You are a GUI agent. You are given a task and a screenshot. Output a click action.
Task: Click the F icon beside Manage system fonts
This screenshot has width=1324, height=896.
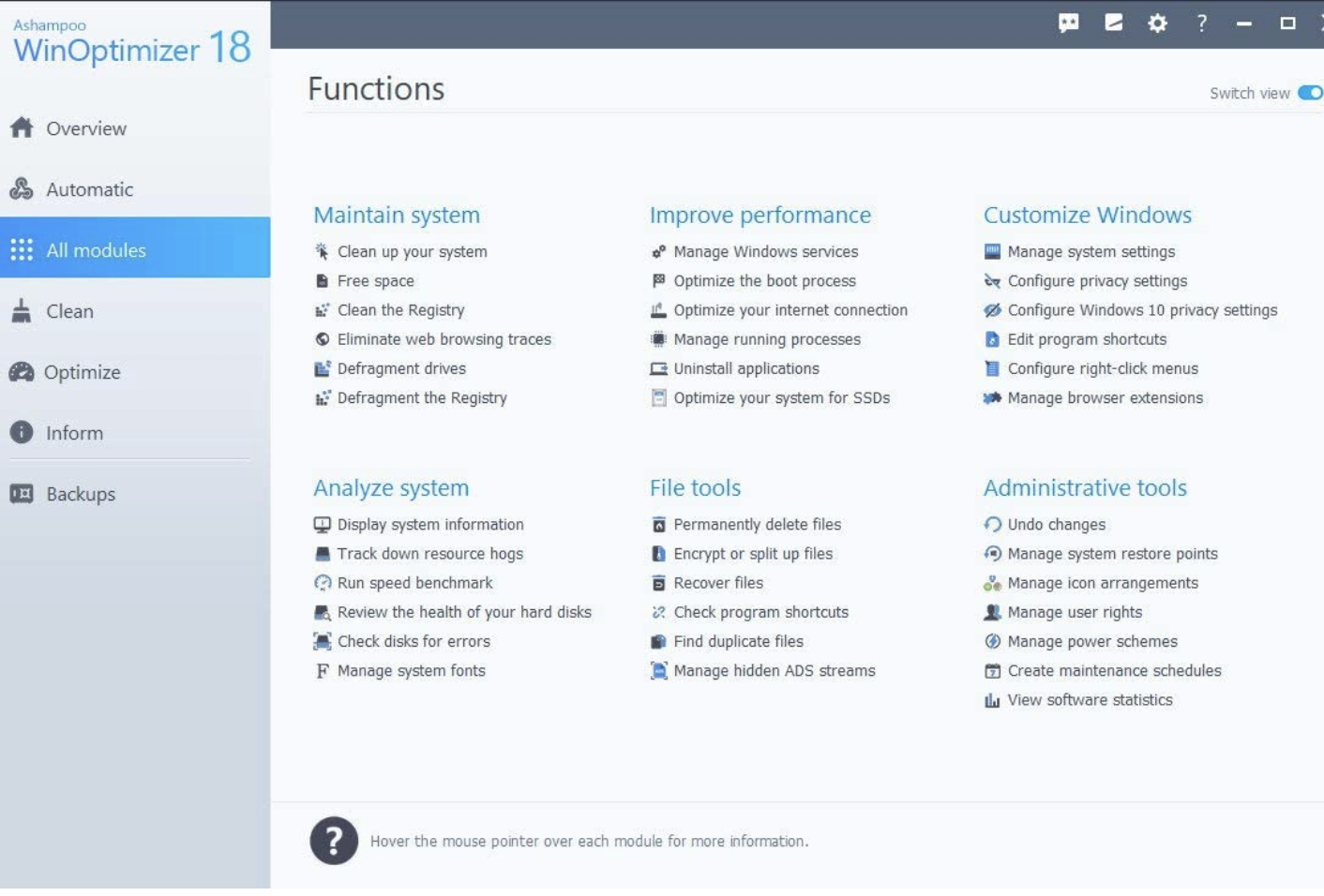tap(322, 670)
